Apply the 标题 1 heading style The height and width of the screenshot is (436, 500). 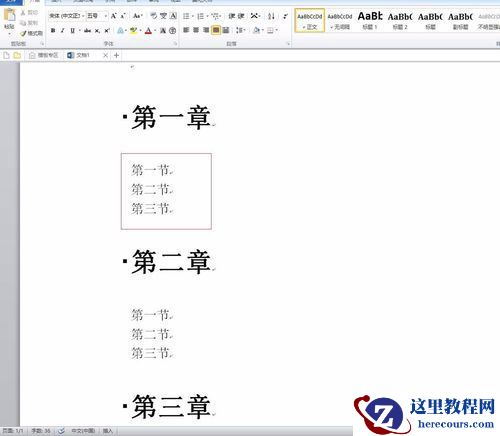370,21
